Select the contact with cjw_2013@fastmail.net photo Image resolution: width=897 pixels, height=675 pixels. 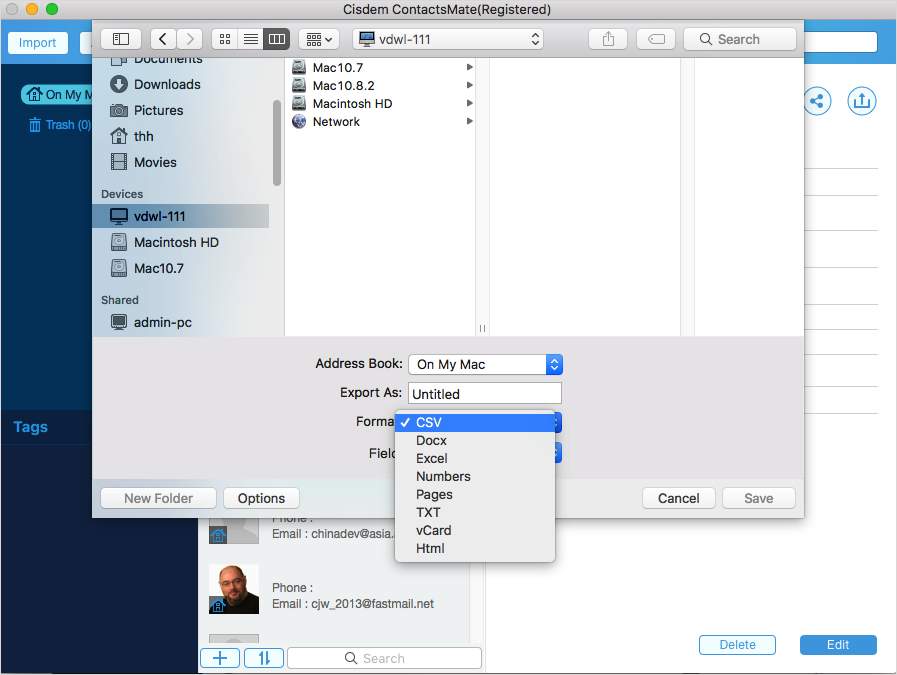(x=234, y=589)
